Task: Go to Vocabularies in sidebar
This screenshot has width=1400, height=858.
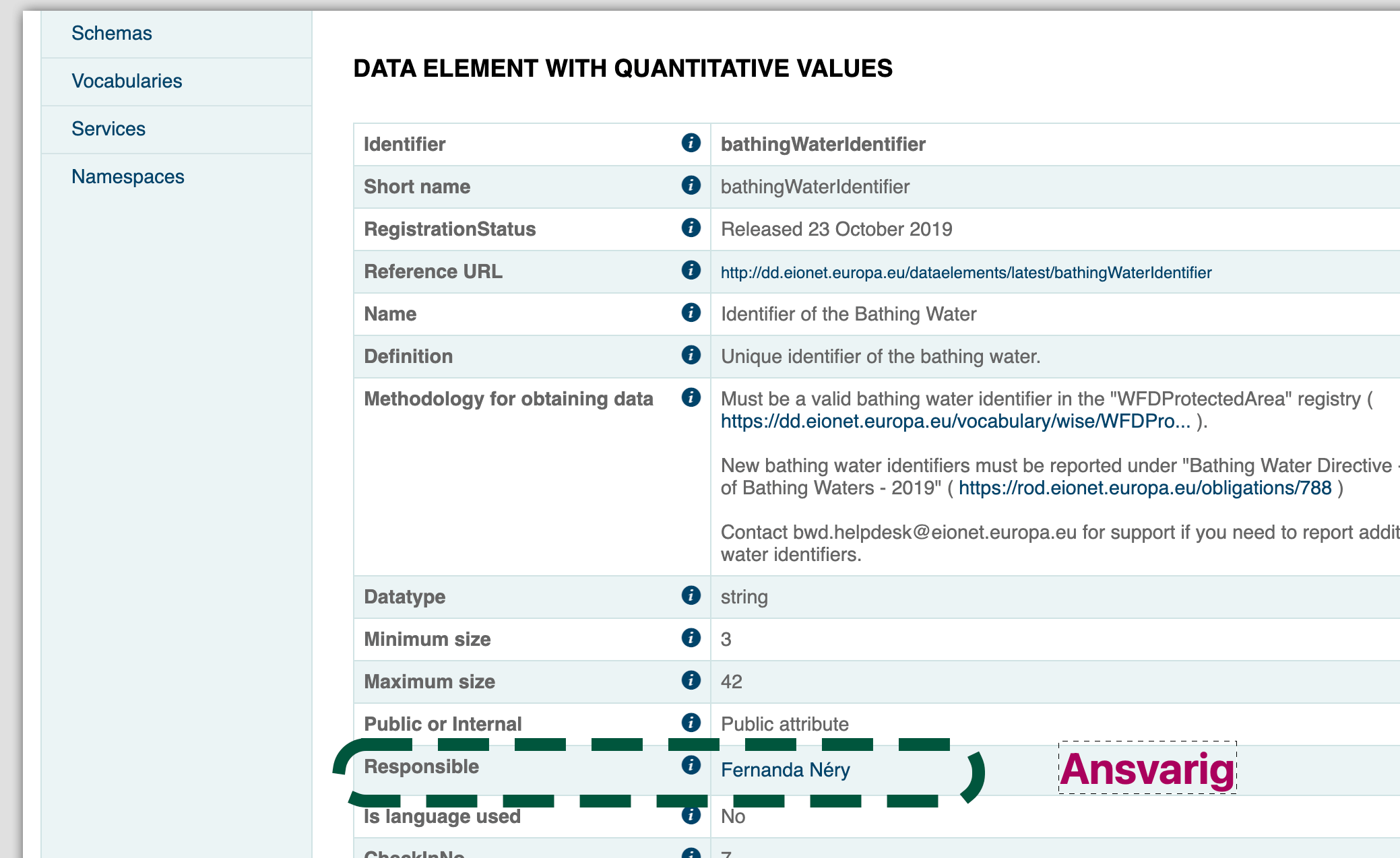Action: (x=127, y=81)
